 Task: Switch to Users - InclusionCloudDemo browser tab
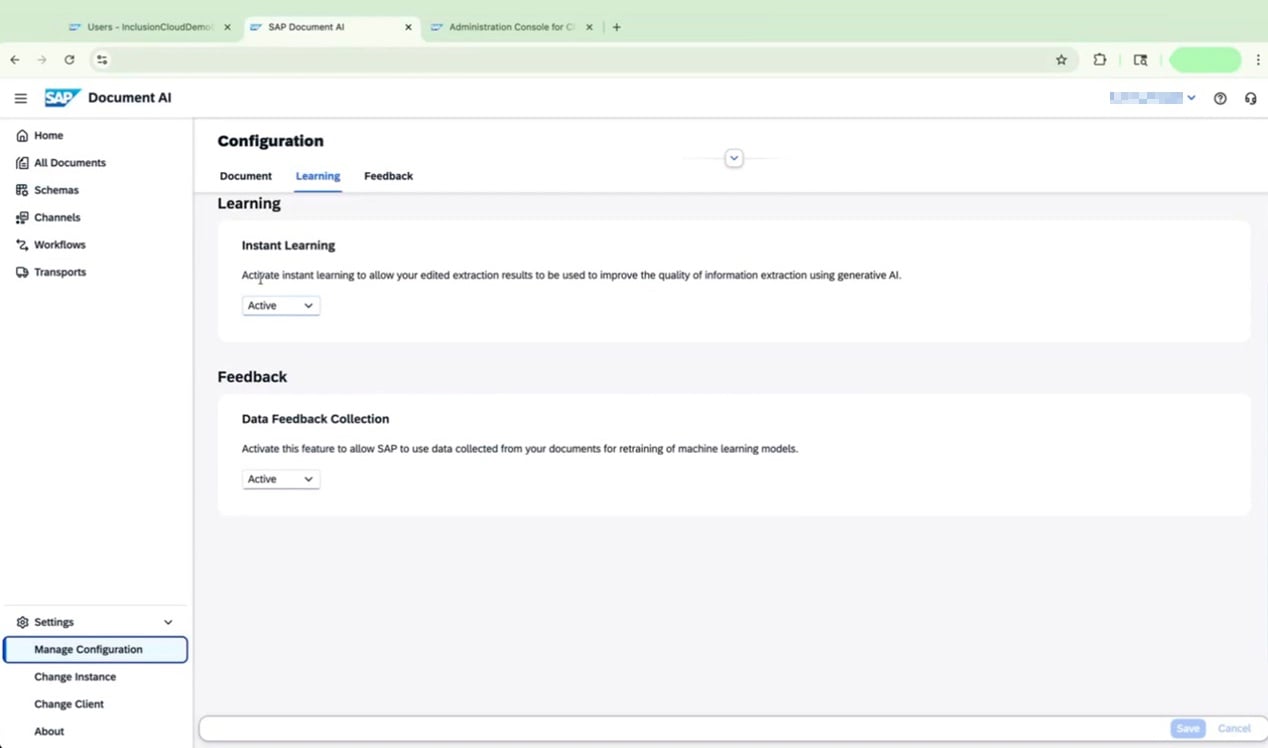click(x=150, y=27)
